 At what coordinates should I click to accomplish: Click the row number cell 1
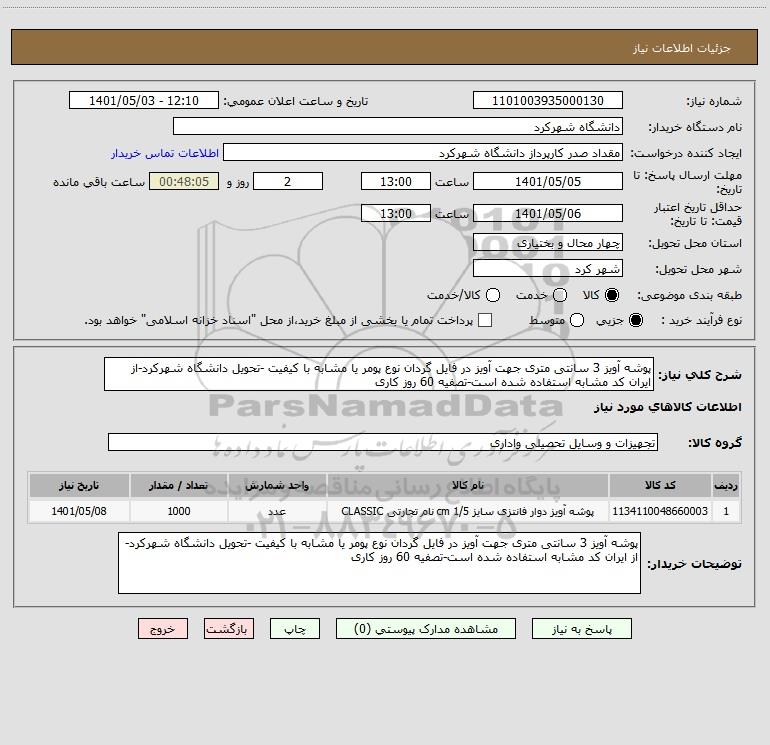[x=726, y=511]
